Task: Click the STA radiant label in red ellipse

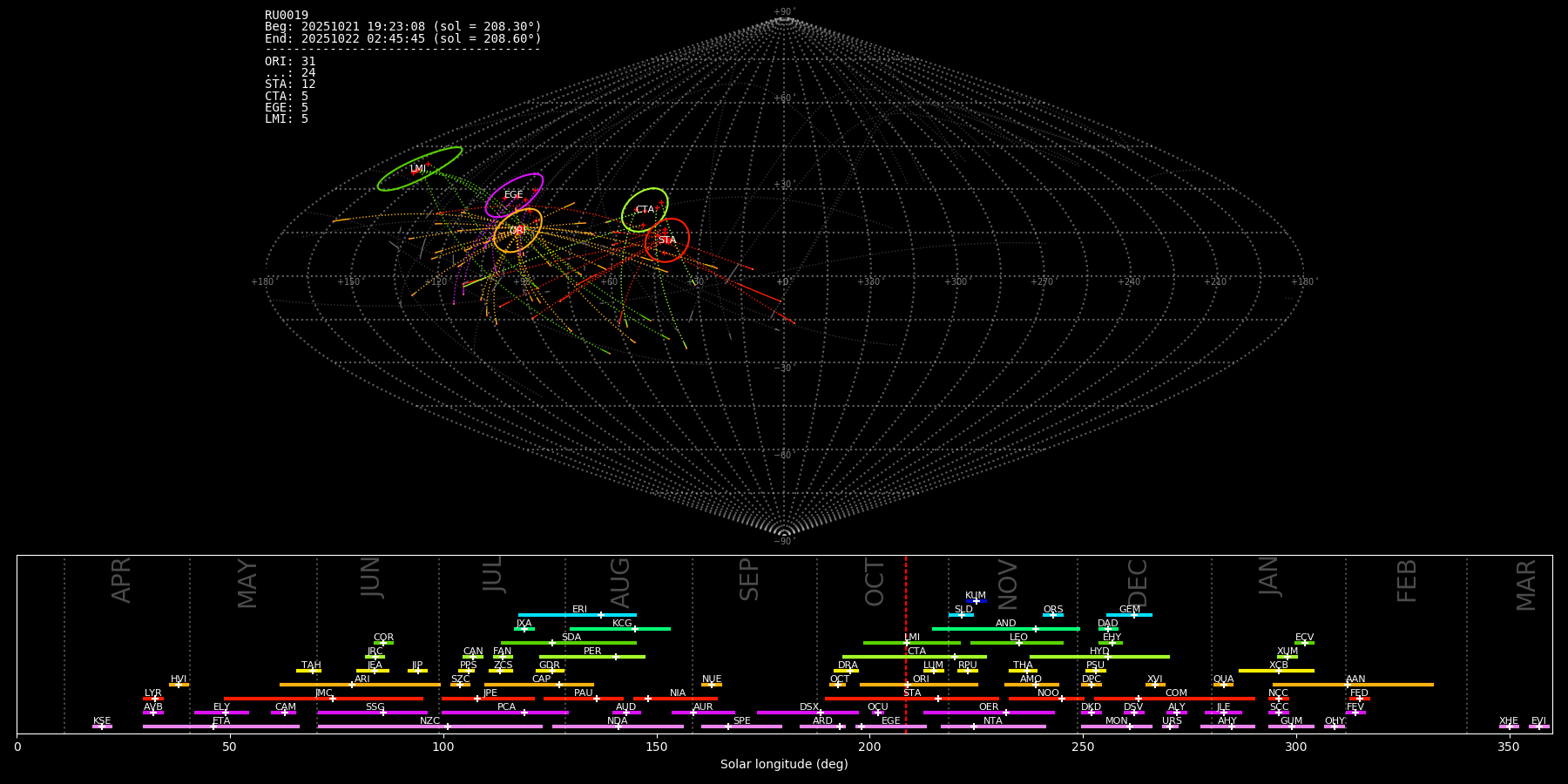Action: (x=667, y=240)
